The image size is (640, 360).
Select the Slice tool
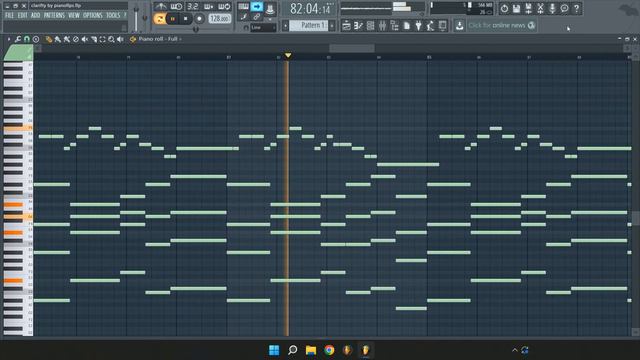[93, 39]
